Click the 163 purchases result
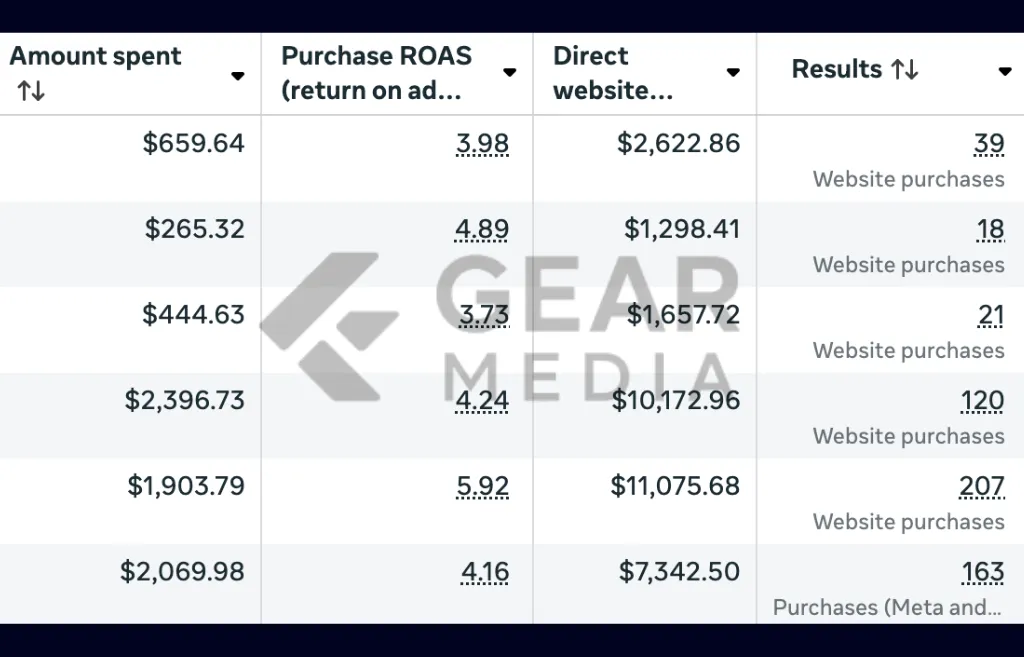The height and width of the screenshot is (657, 1024). coord(983,571)
